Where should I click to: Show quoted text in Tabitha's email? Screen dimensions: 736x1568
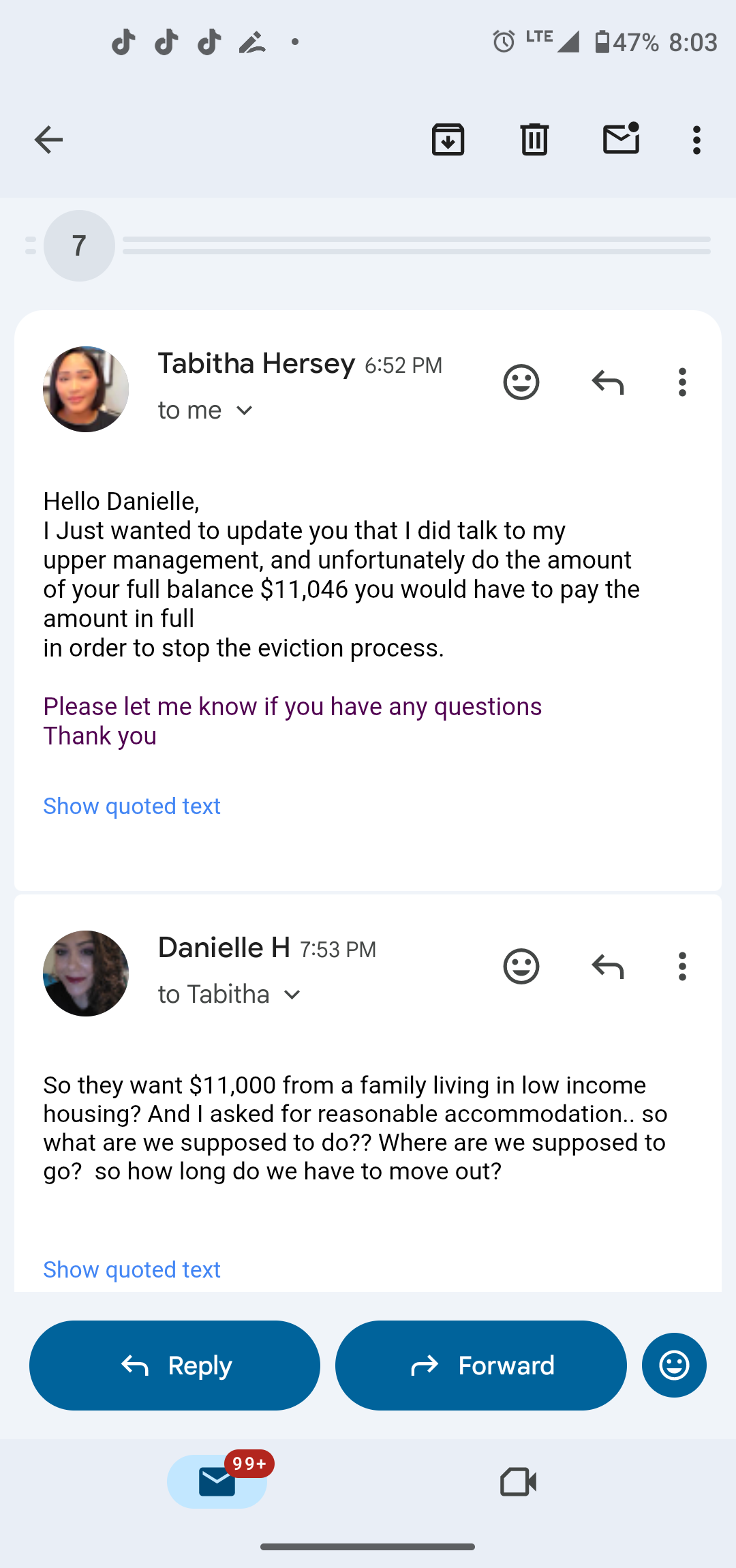pos(132,806)
